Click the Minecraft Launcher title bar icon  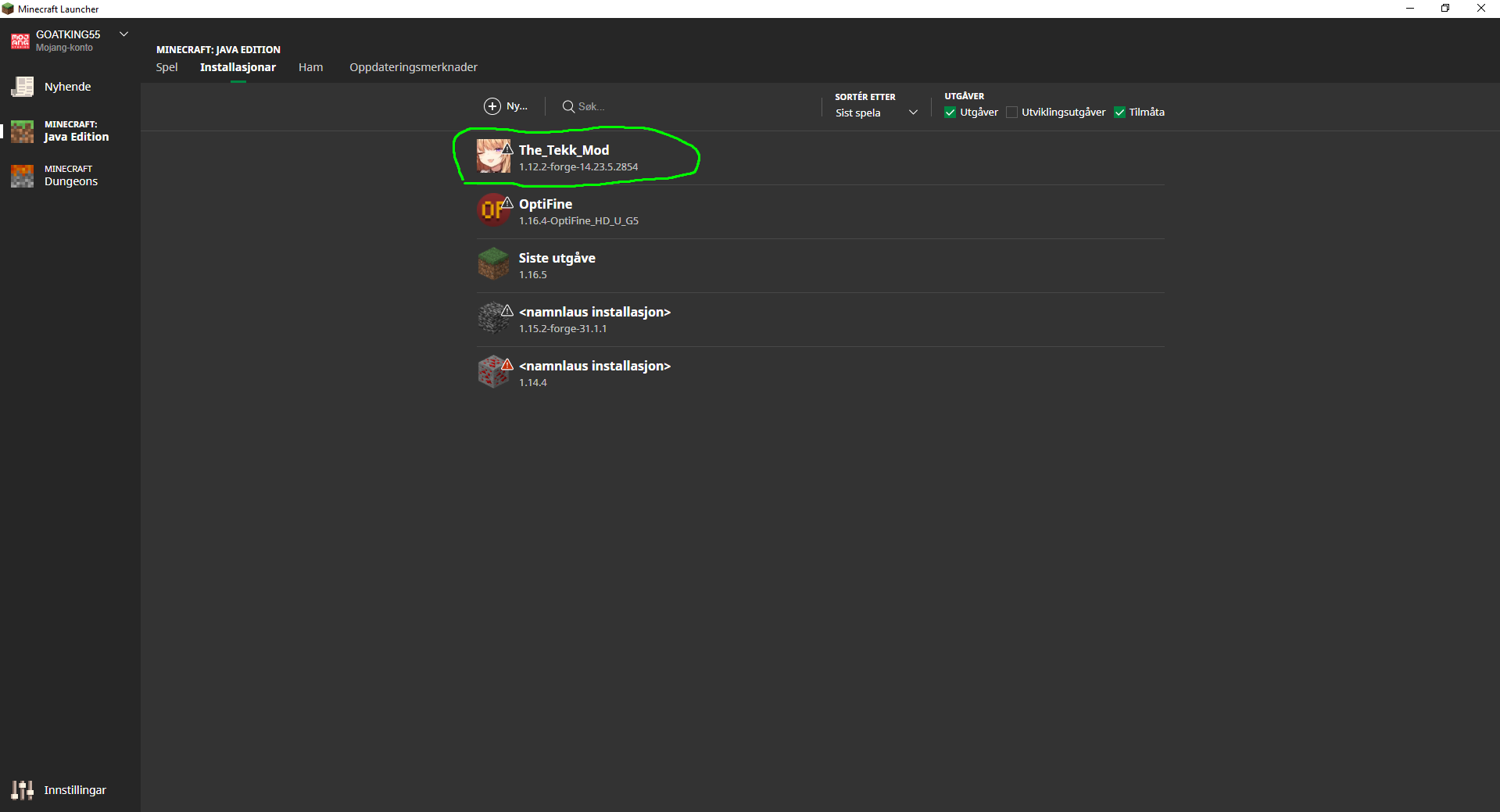click(8, 9)
